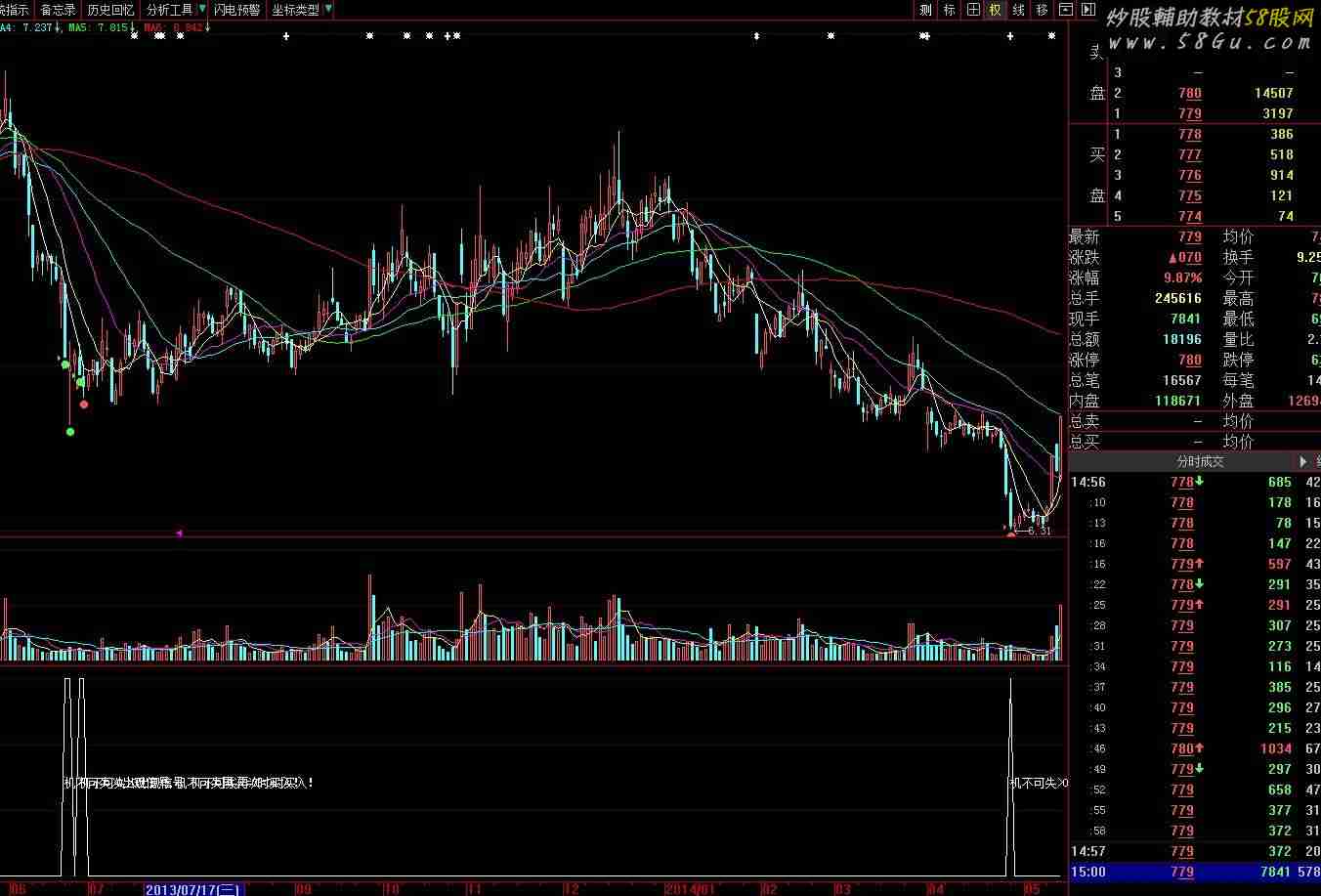Toggle the 权 ex-rights adjustment button
Image resolution: width=1321 pixels, height=896 pixels.
click(996, 10)
